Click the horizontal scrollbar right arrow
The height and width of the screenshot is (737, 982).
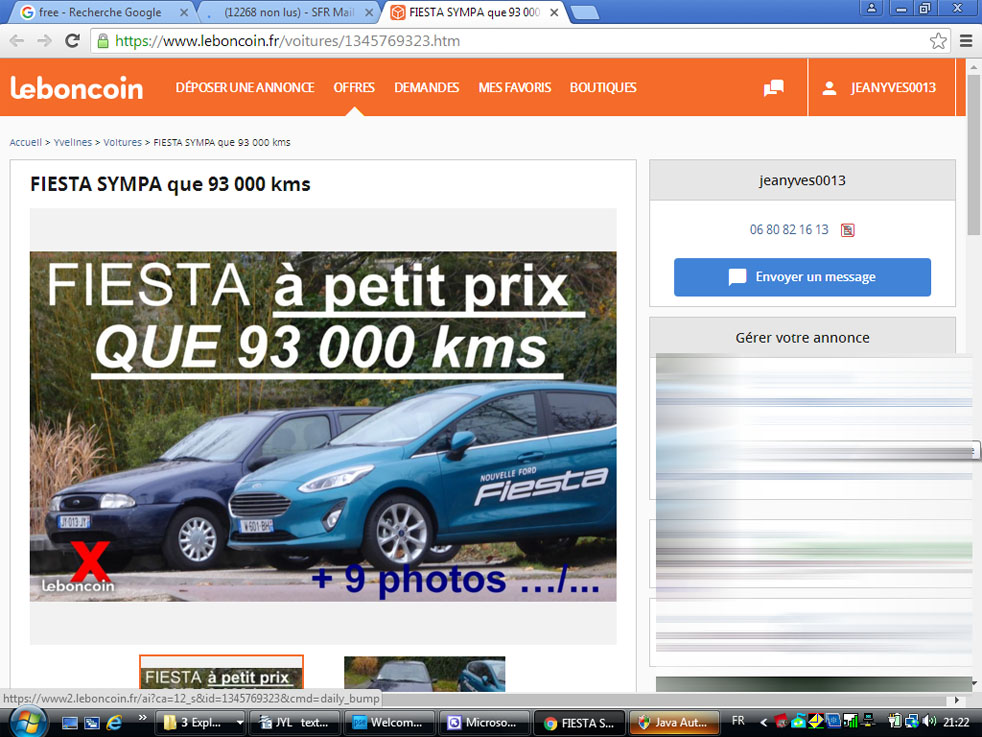[957, 699]
